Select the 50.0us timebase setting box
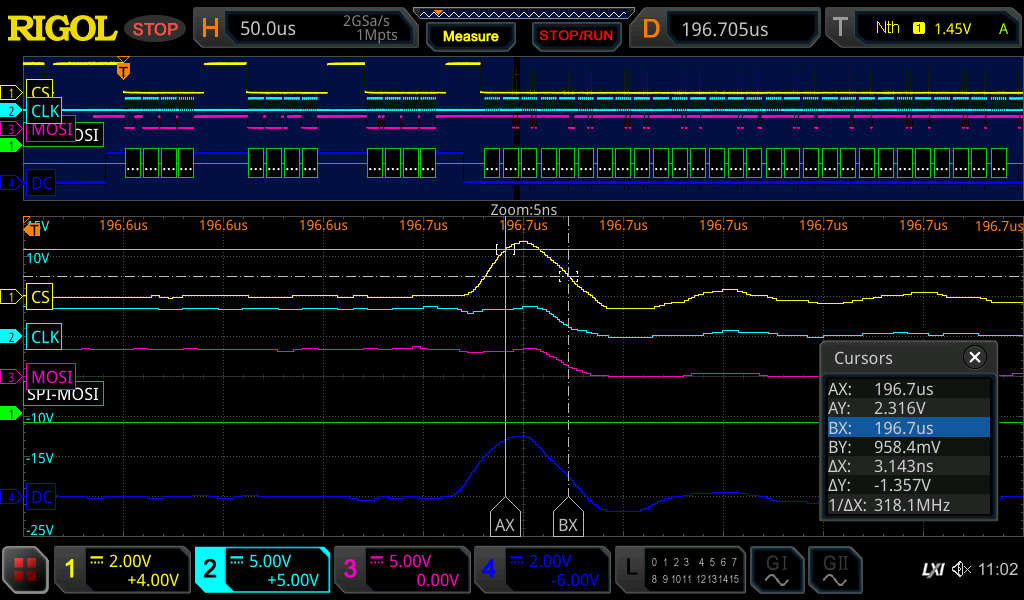The image size is (1024, 600). [x=319, y=29]
